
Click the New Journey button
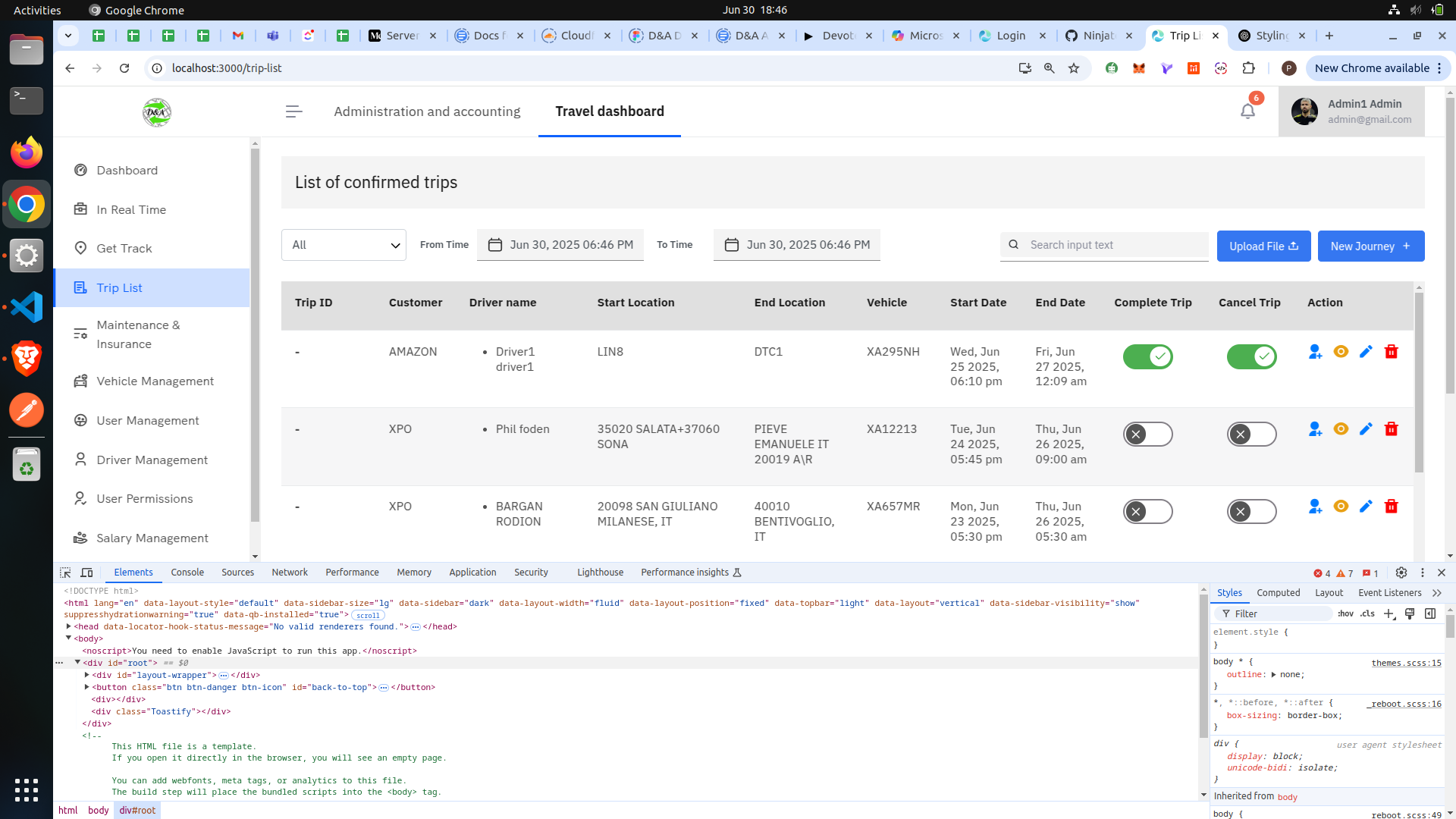(1370, 246)
